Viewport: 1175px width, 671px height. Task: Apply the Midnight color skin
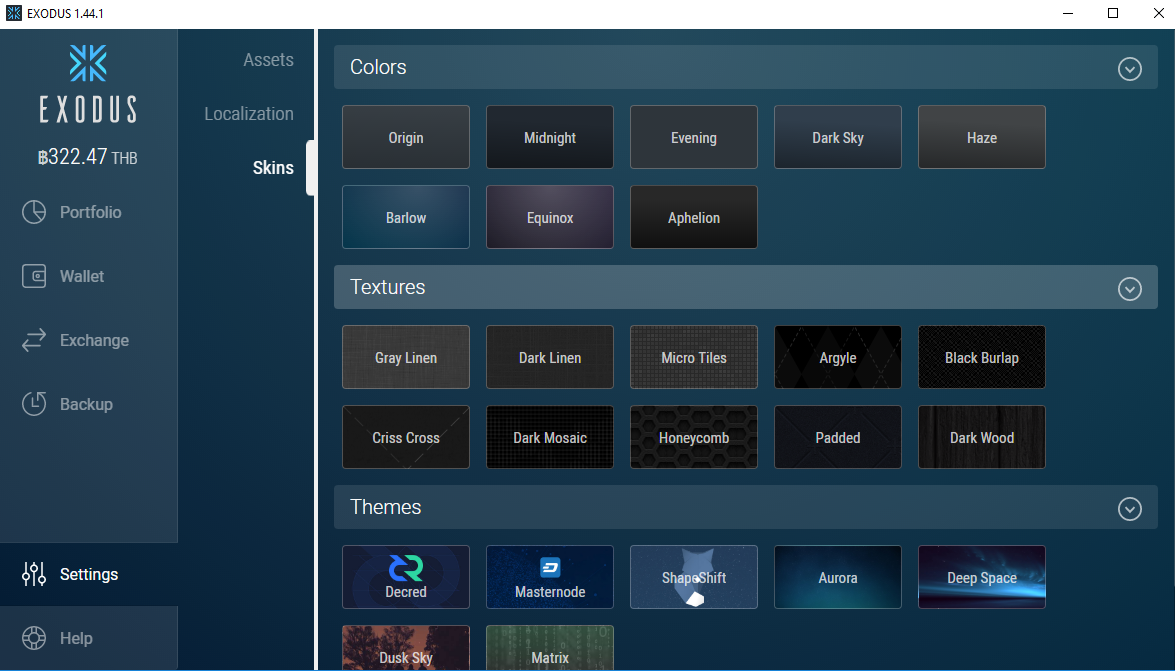point(550,137)
